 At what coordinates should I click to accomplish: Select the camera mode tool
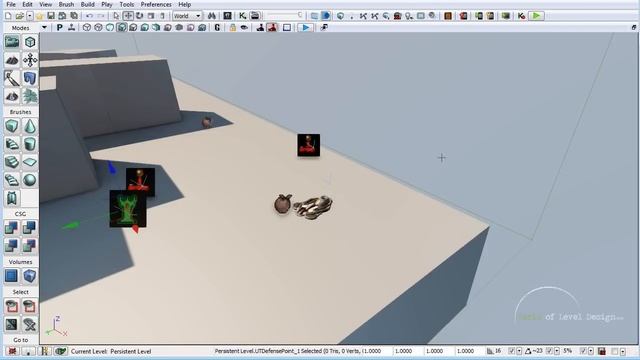tap(12, 42)
